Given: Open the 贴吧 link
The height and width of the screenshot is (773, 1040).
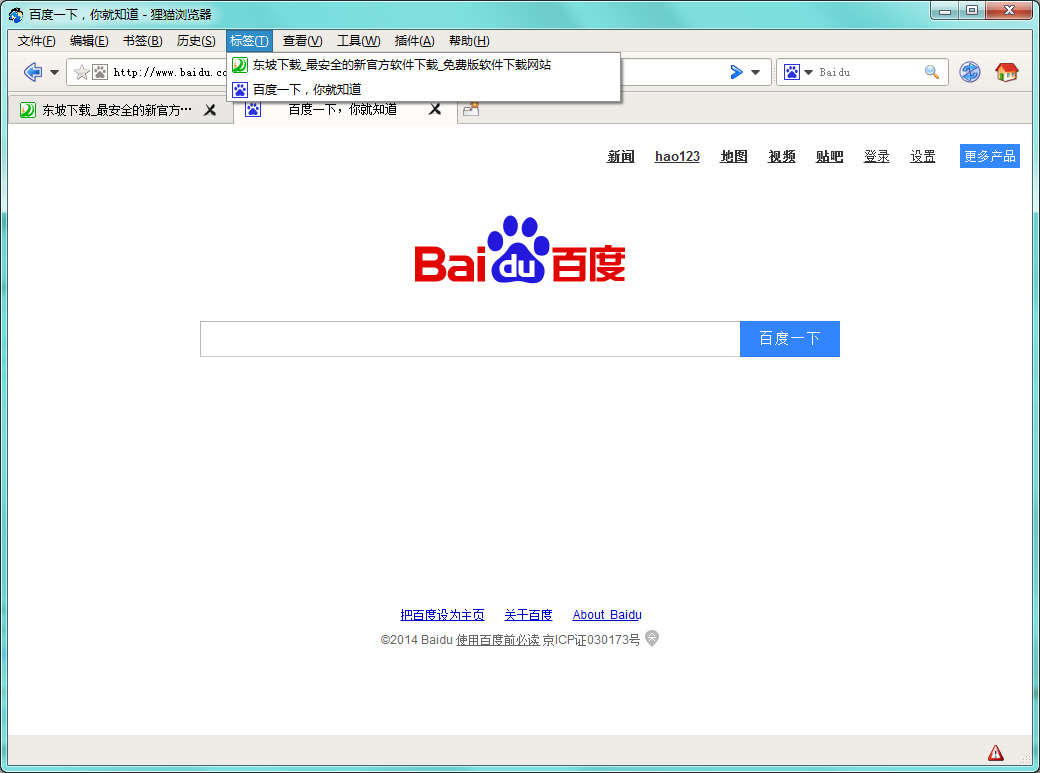Looking at the screenshot, I should [829, 157].
